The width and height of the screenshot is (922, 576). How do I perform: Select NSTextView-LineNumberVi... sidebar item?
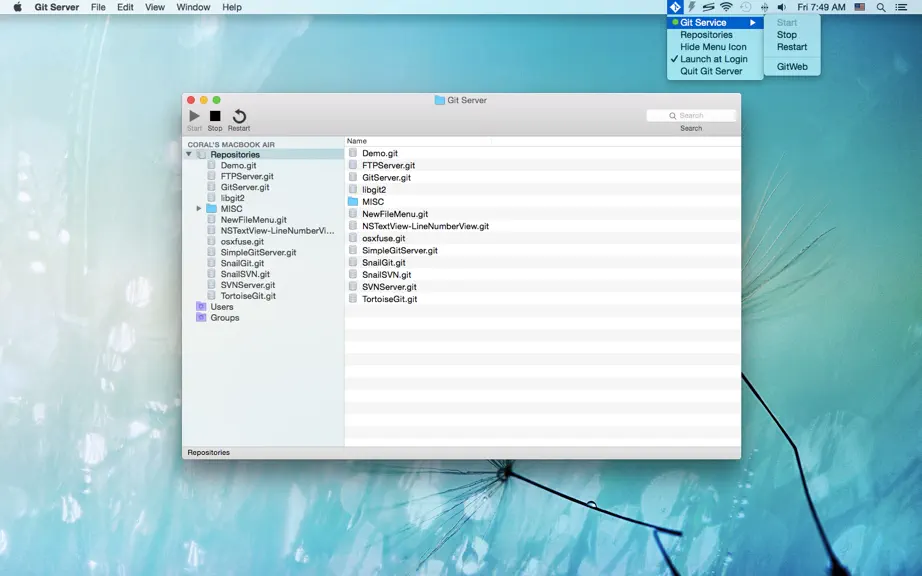pos(277,230)
